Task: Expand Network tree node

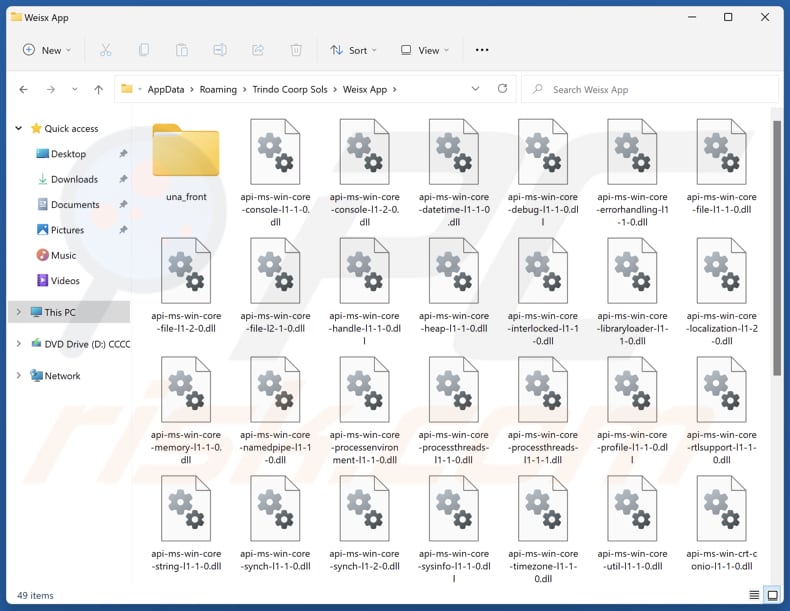Action: coord(19,376)
